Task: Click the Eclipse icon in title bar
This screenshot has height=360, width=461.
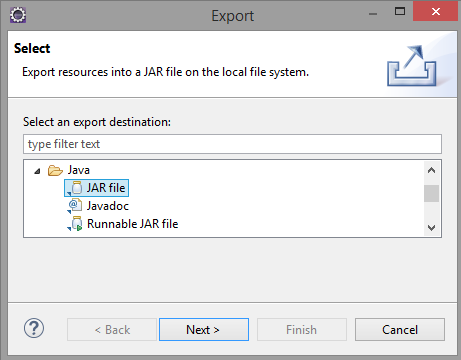Action: [x=18, y=15]
